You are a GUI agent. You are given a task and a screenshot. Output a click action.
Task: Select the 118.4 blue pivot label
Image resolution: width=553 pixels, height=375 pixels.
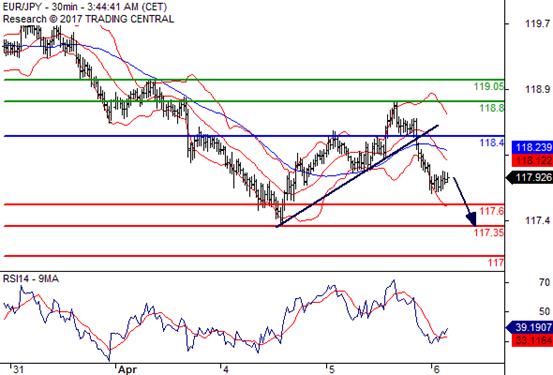(x=492, y=143)
